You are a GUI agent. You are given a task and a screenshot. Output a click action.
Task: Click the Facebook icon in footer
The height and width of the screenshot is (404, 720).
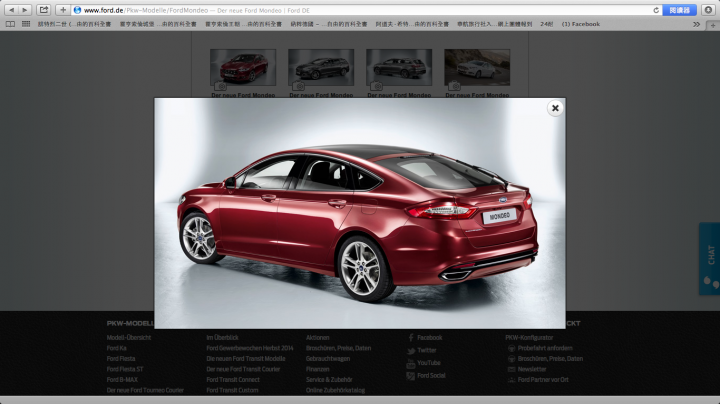pos(411,338)
